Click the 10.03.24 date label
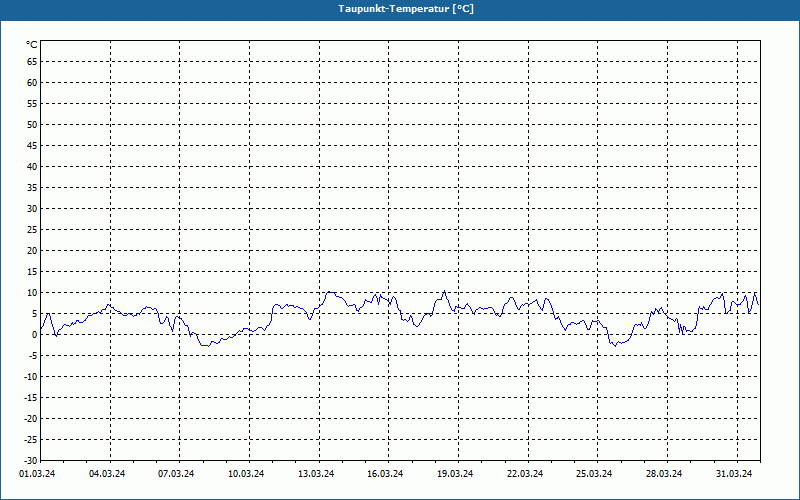Image resolution: width=800 pixels, height=500 pixels. tap(246, 474)
